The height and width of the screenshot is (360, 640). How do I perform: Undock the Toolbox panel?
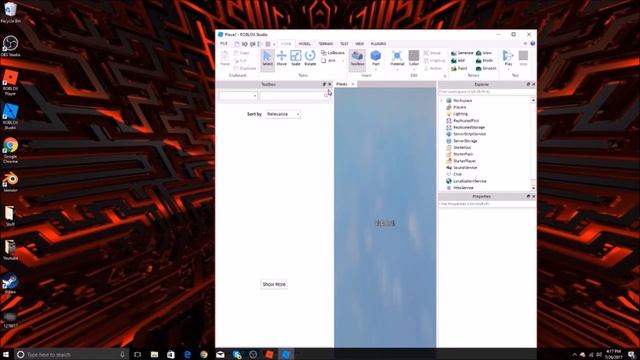point(324,84)
